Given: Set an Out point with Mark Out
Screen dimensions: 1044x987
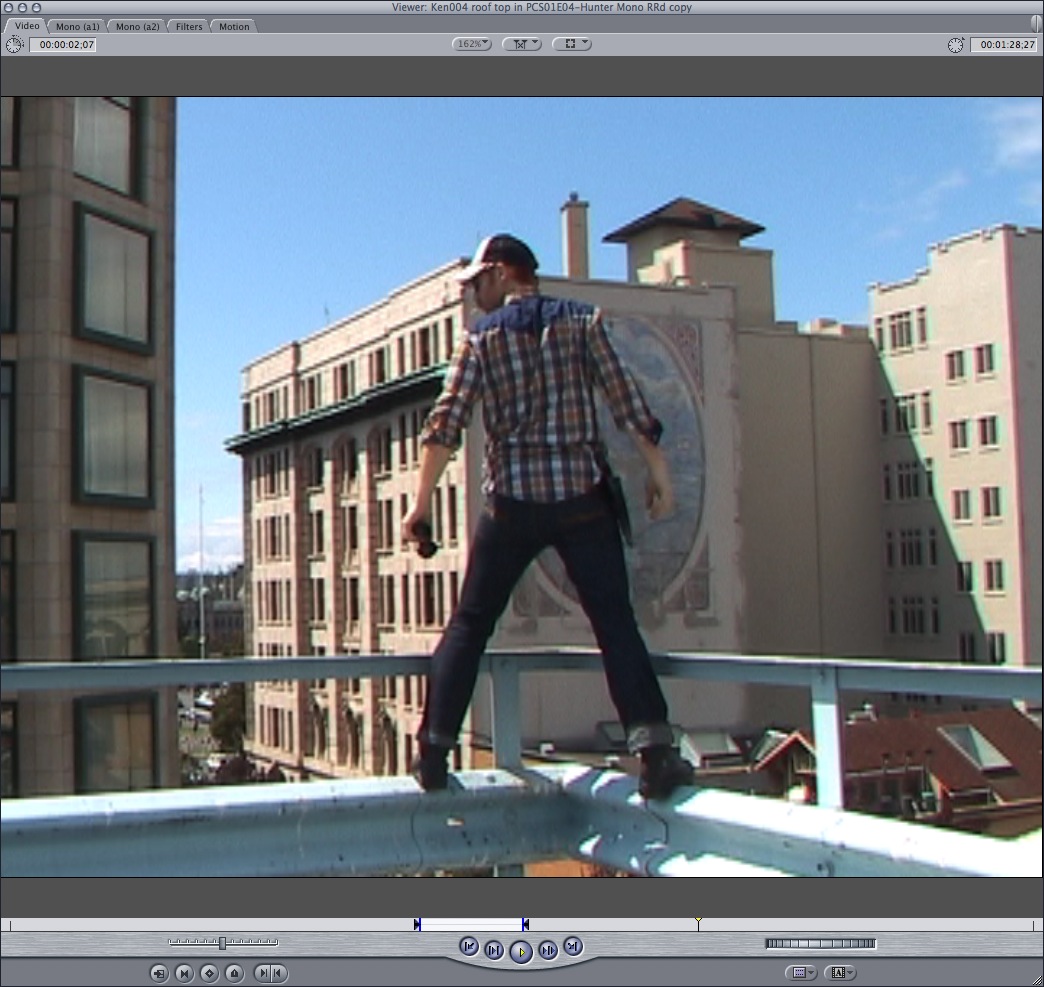Looking at the screenshot, I should [x=278, y=972].
